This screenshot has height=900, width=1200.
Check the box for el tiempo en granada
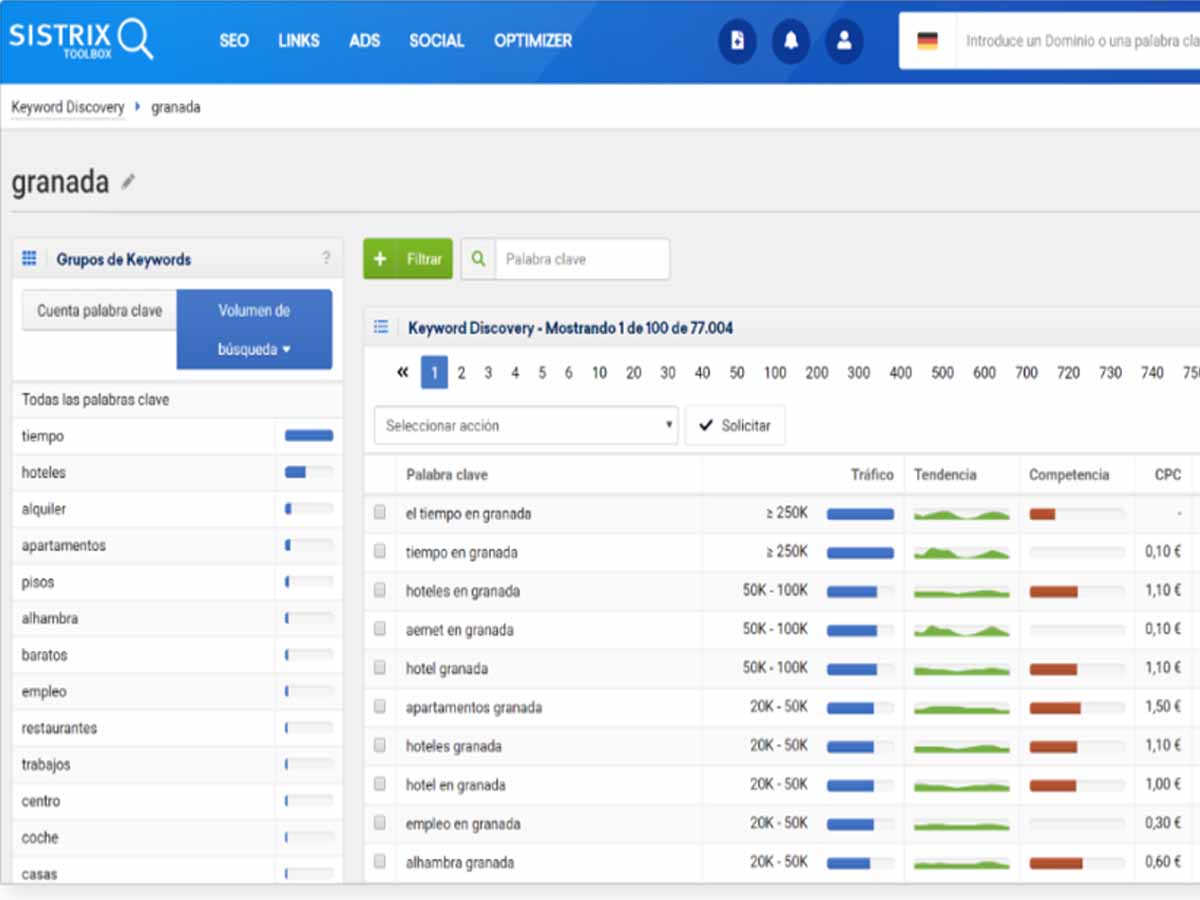(x=380, y=513)
